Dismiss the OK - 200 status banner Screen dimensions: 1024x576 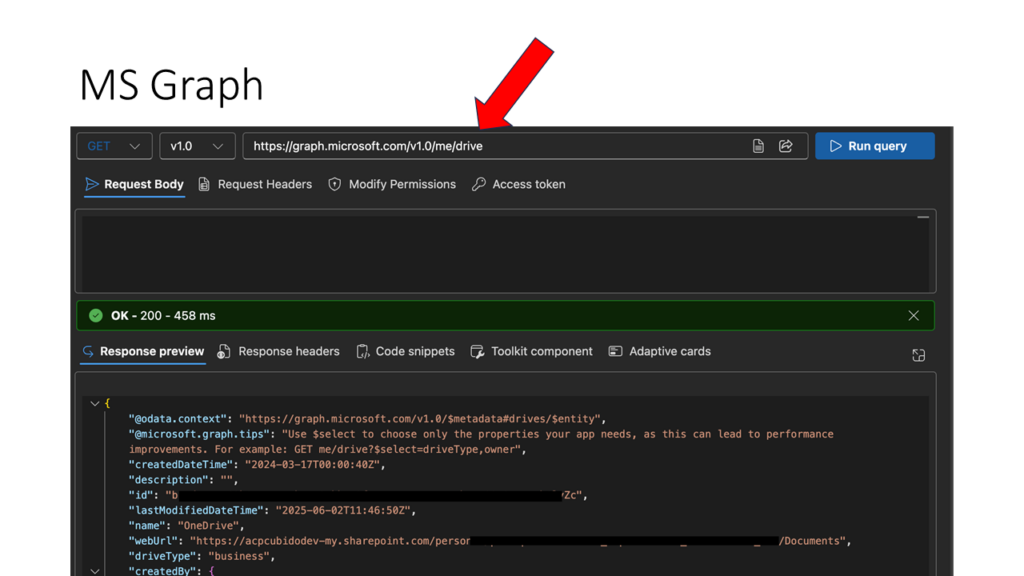tap(913, 315)
